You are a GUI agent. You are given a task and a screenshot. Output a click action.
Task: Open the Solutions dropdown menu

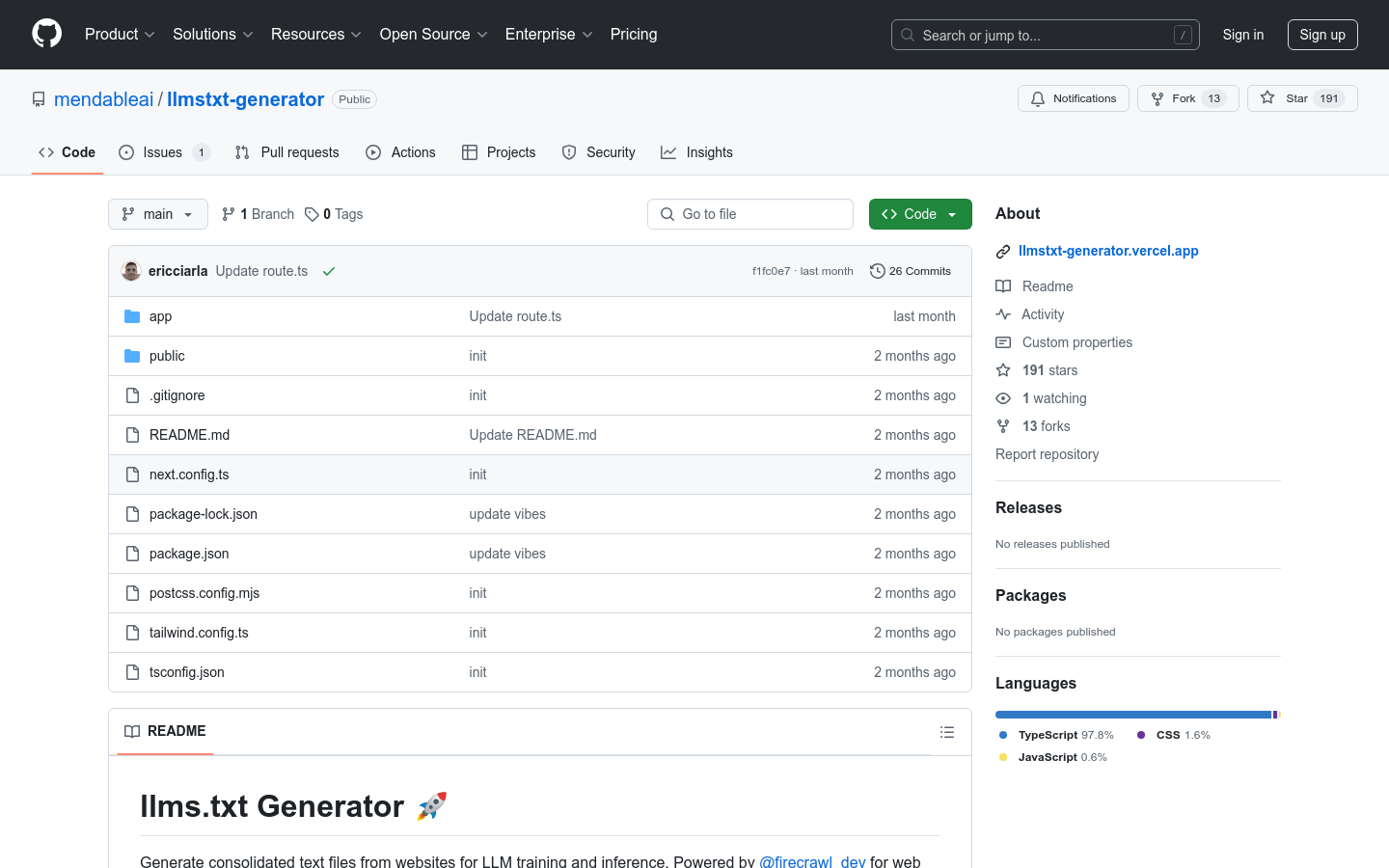pyautogui.click(x=213, y=34)
